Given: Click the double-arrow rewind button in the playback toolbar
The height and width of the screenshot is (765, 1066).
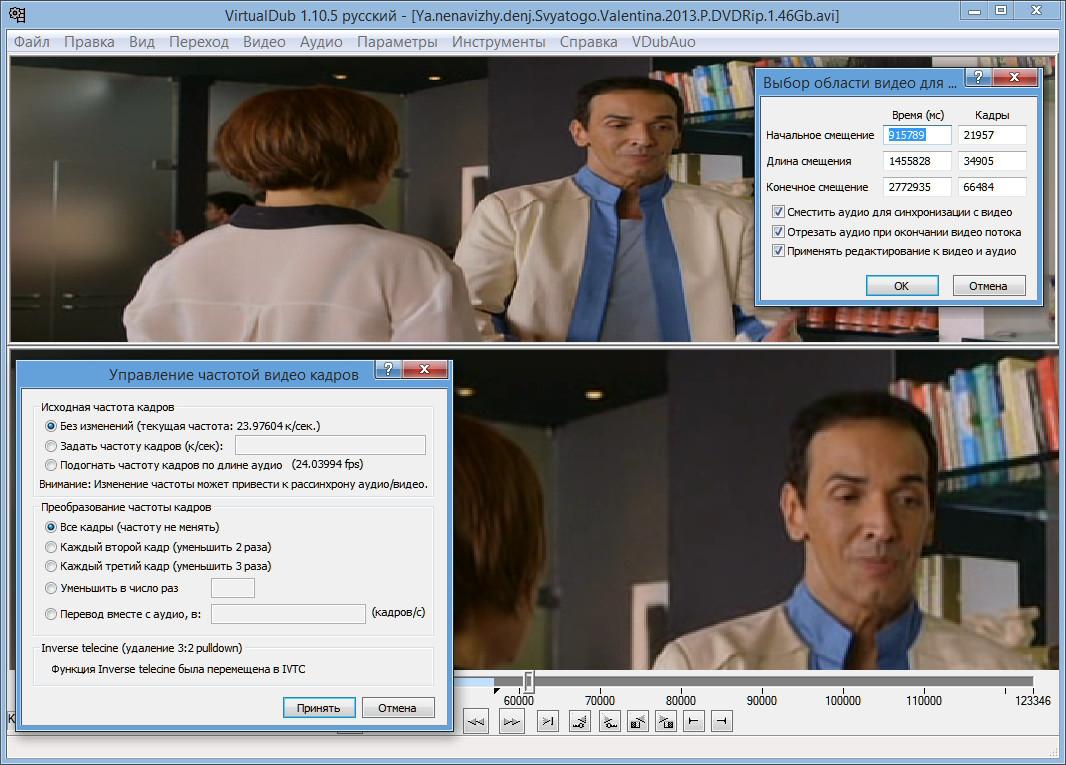Looking at the screenshot, I should coord(477,722).
